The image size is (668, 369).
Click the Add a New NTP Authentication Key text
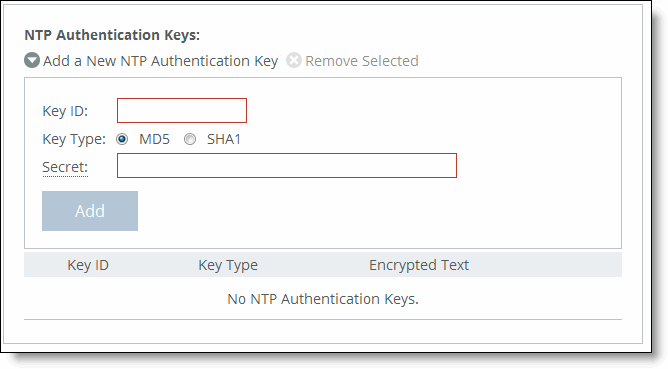click(161, 61)
